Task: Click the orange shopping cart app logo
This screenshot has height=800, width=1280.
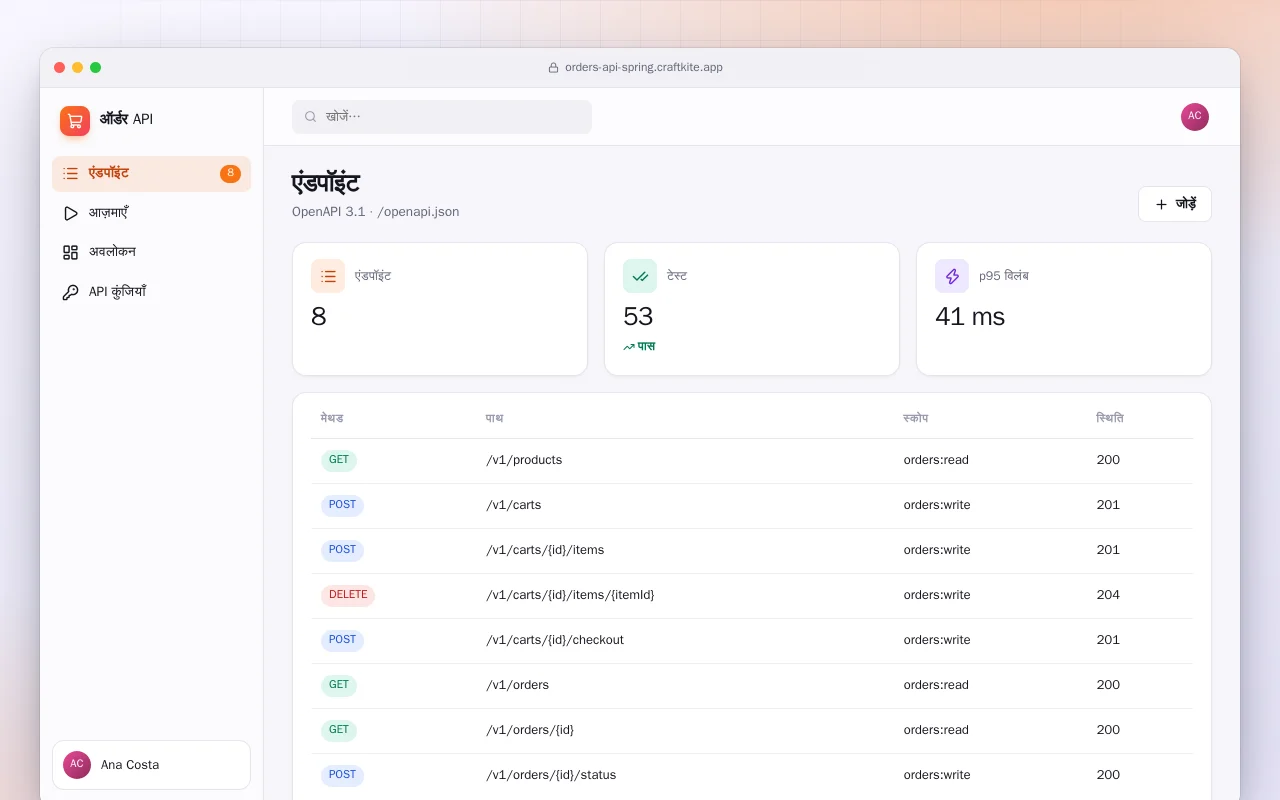Action: coord(75,121)
